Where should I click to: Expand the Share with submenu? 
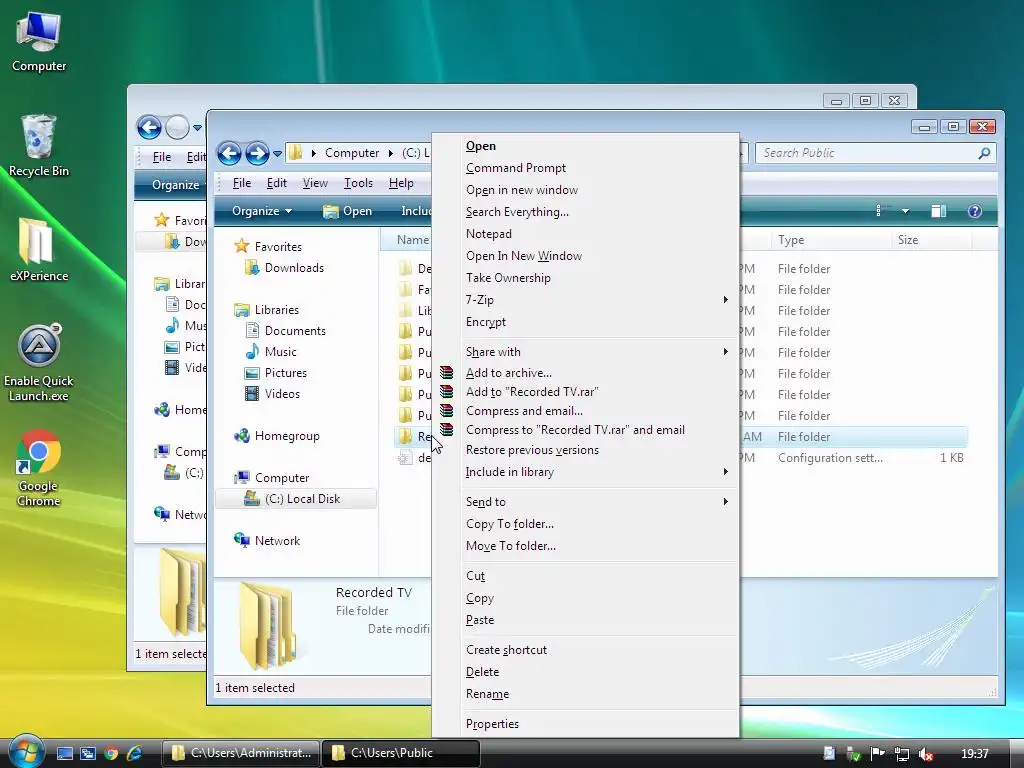[x=725, y=352]
